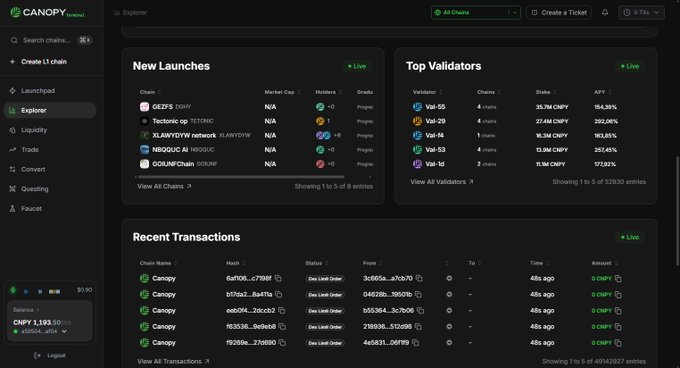The image size is (680, 368).
Task: Select Explorer in the sidebar
Action: tap(50, 110)
